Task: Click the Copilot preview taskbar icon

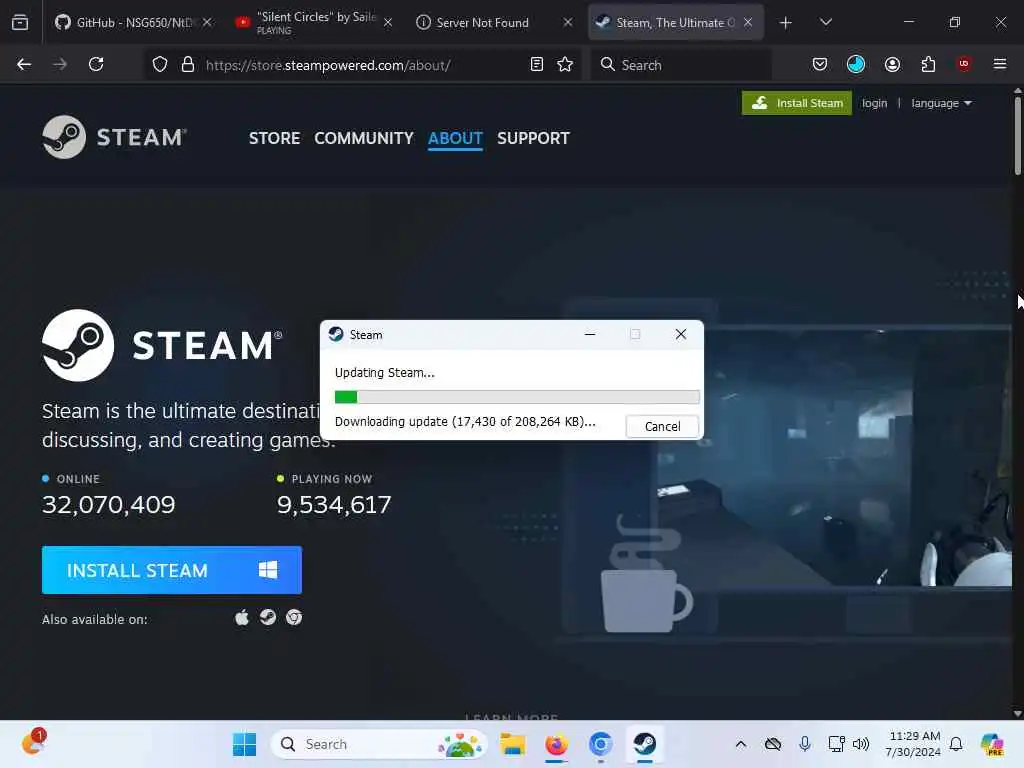Action: tap(992, 744)
